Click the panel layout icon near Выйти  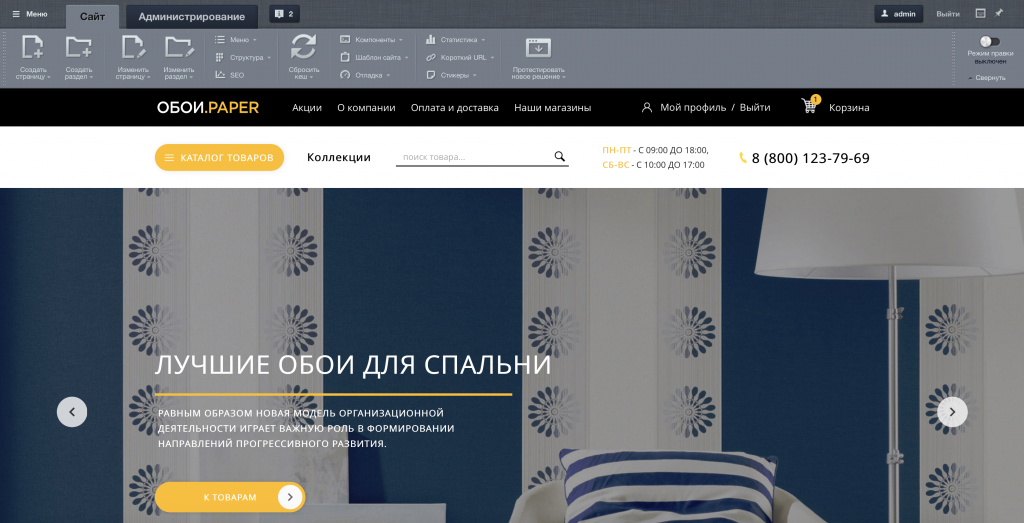pos(980,13)
